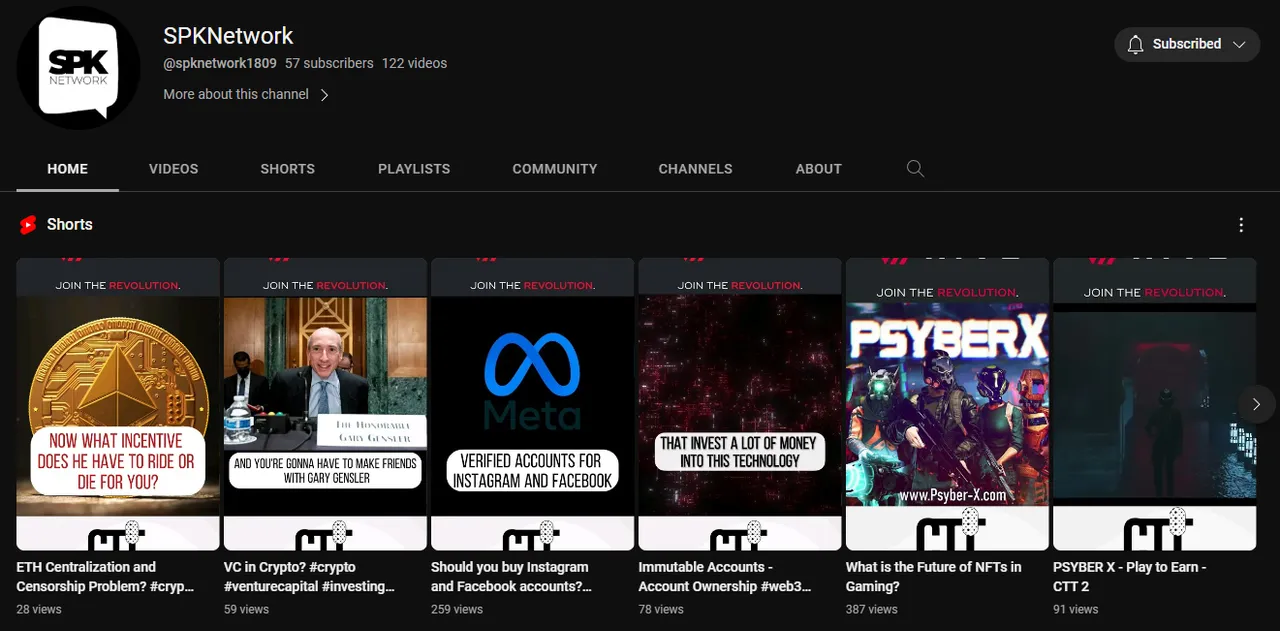Open title What is the Future of NFTs in Gaming

[934, 577]
